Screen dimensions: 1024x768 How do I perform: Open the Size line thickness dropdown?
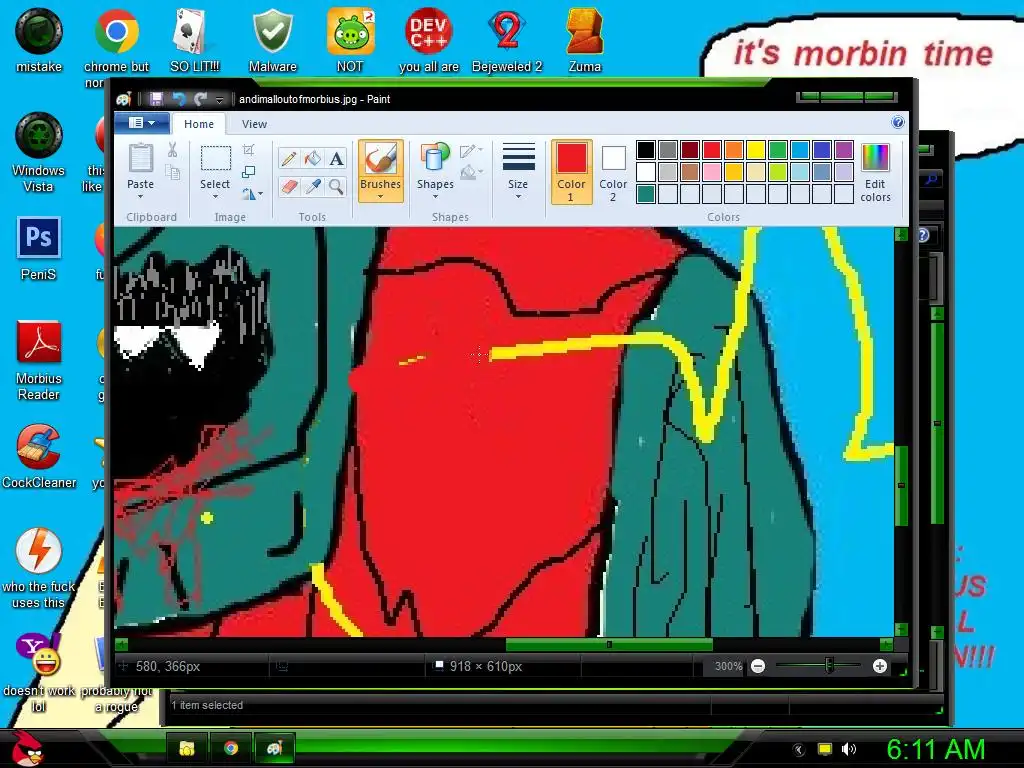(518, 171)
